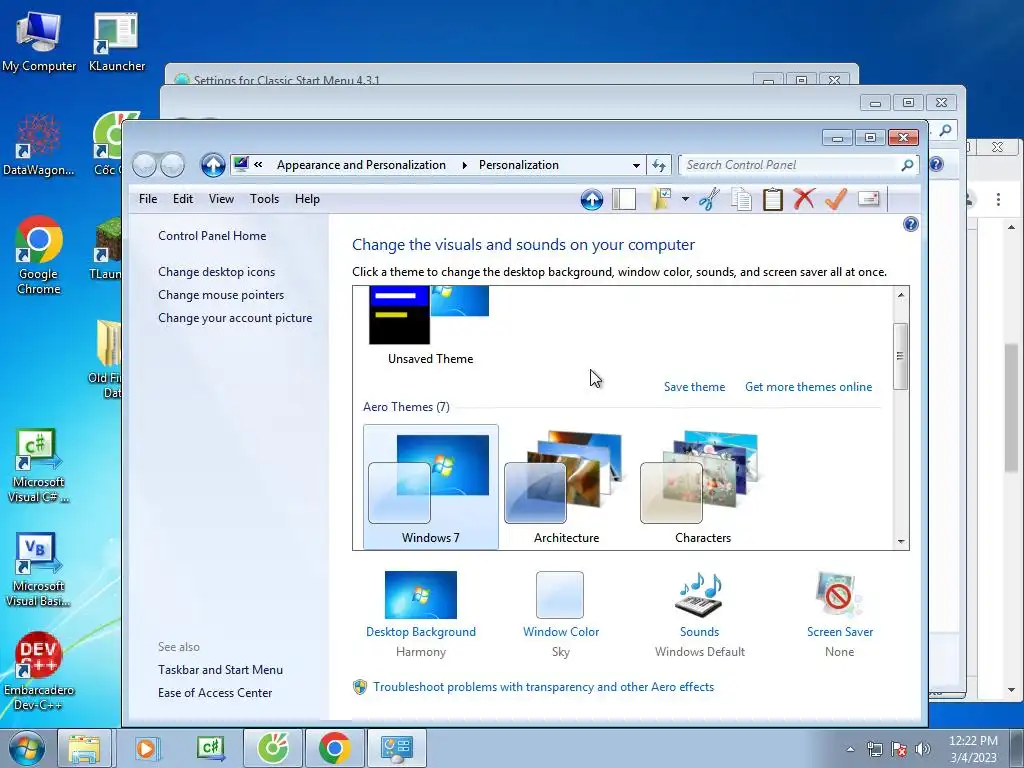The width and height of the screenshot is (1024, 768).
Task: Select the KLauncher desktop icon
Action: coord(117,42)
